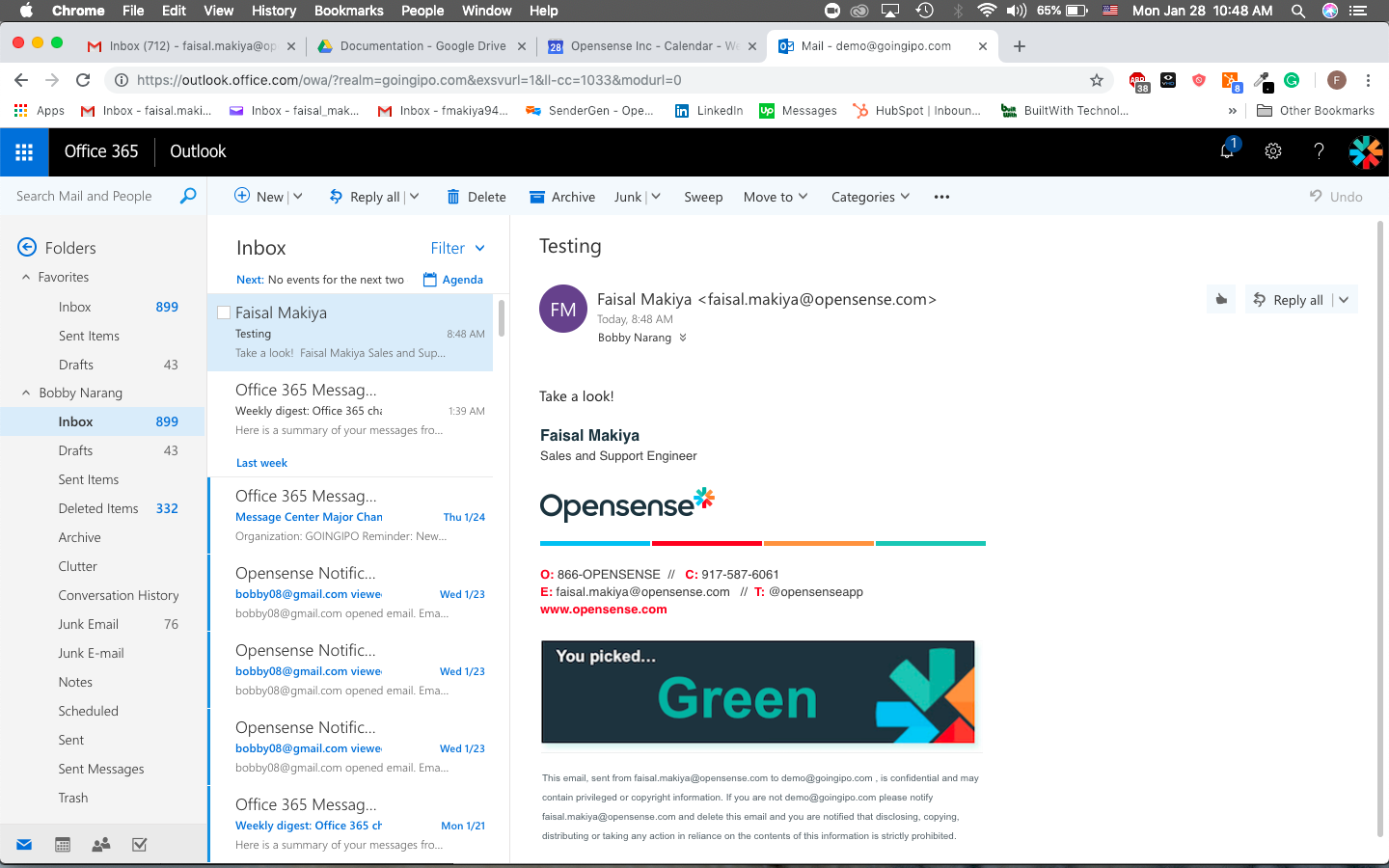Click the Green banner image
The height and width of the screenshot is (868, 1389).
click(x=758, y=692)
